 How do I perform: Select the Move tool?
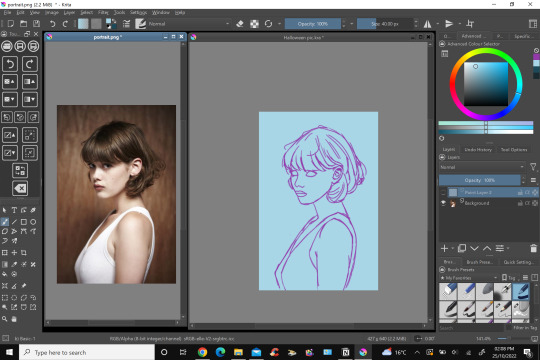point(14,253)
